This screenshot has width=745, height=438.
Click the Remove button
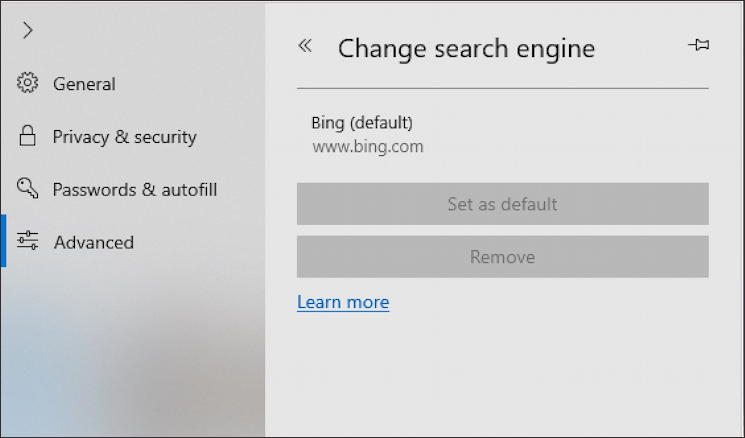[503, 257]
